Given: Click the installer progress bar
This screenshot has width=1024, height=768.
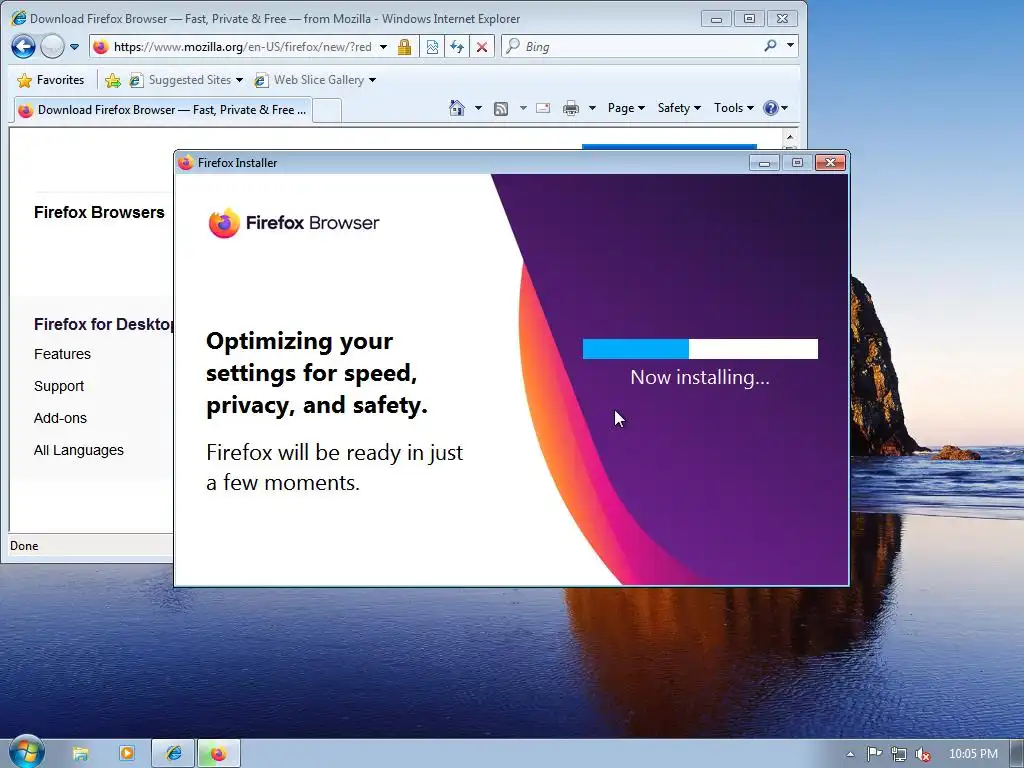Looking at the screenshot, I should pos(700,349).
